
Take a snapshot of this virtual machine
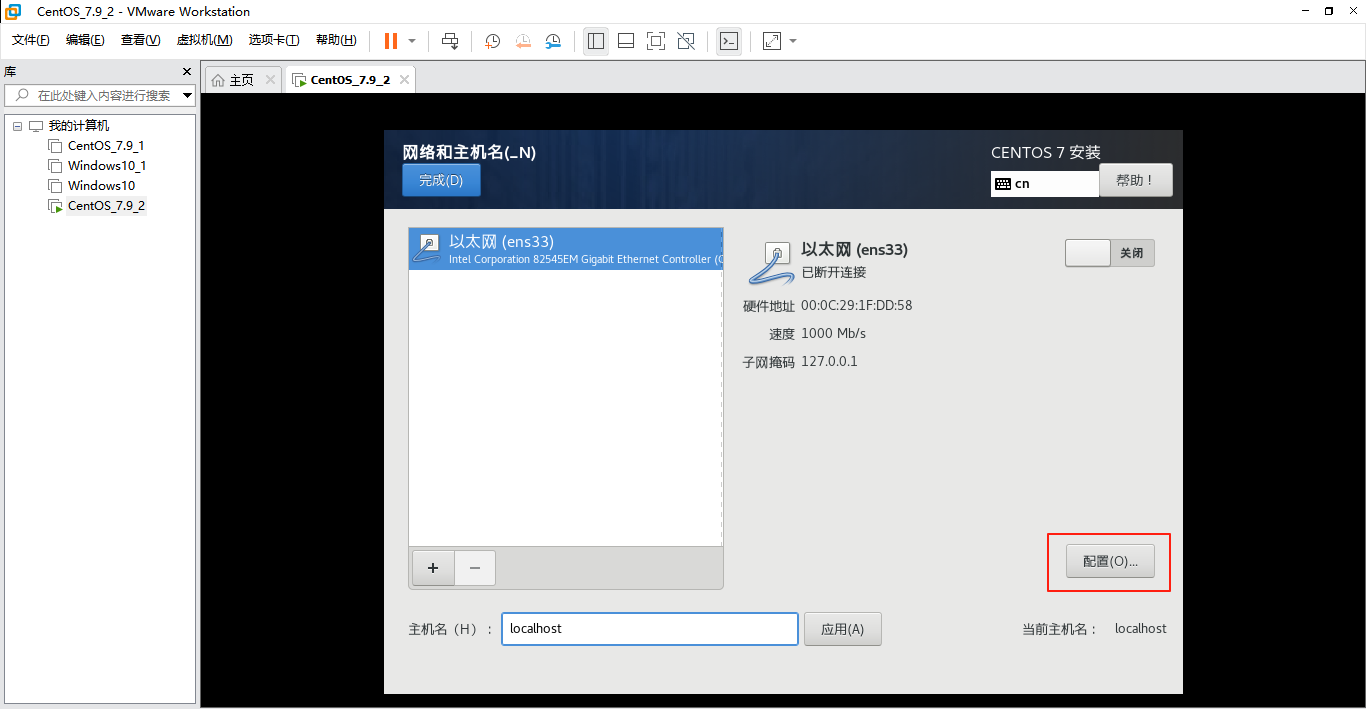[x=493, y=41]
